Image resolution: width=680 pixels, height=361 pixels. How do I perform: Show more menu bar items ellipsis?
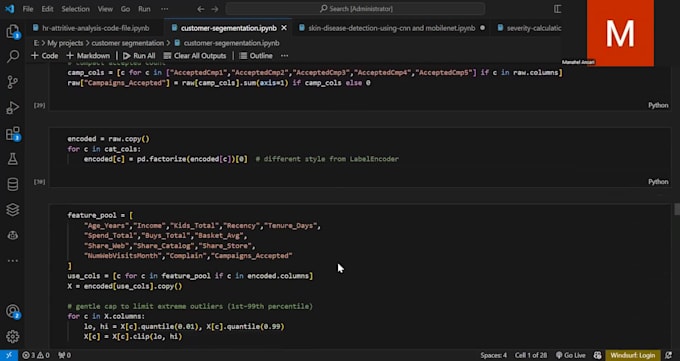click(164, 9)
